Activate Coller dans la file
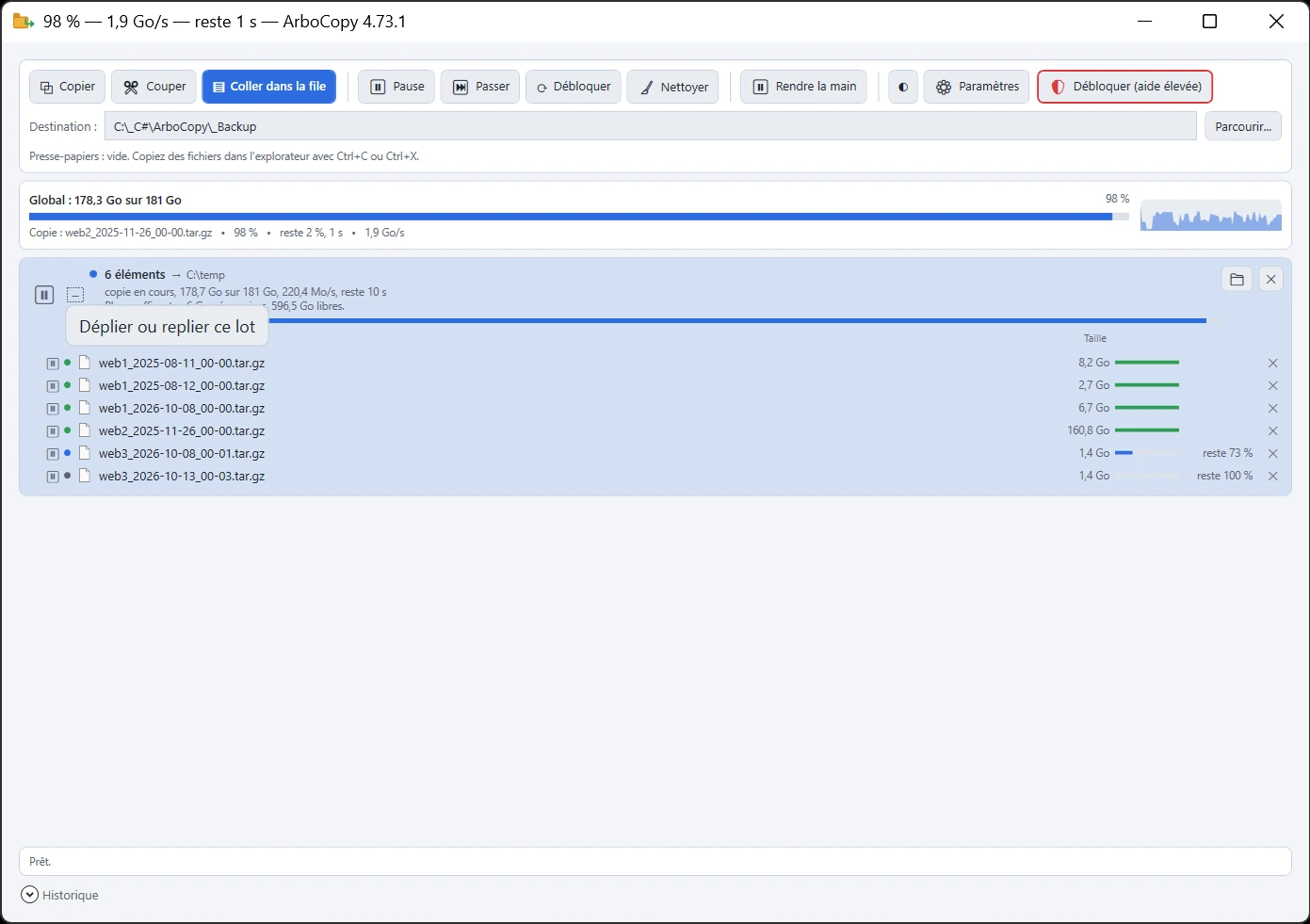Screen dimensions: 1310x924 click(269, 87)
